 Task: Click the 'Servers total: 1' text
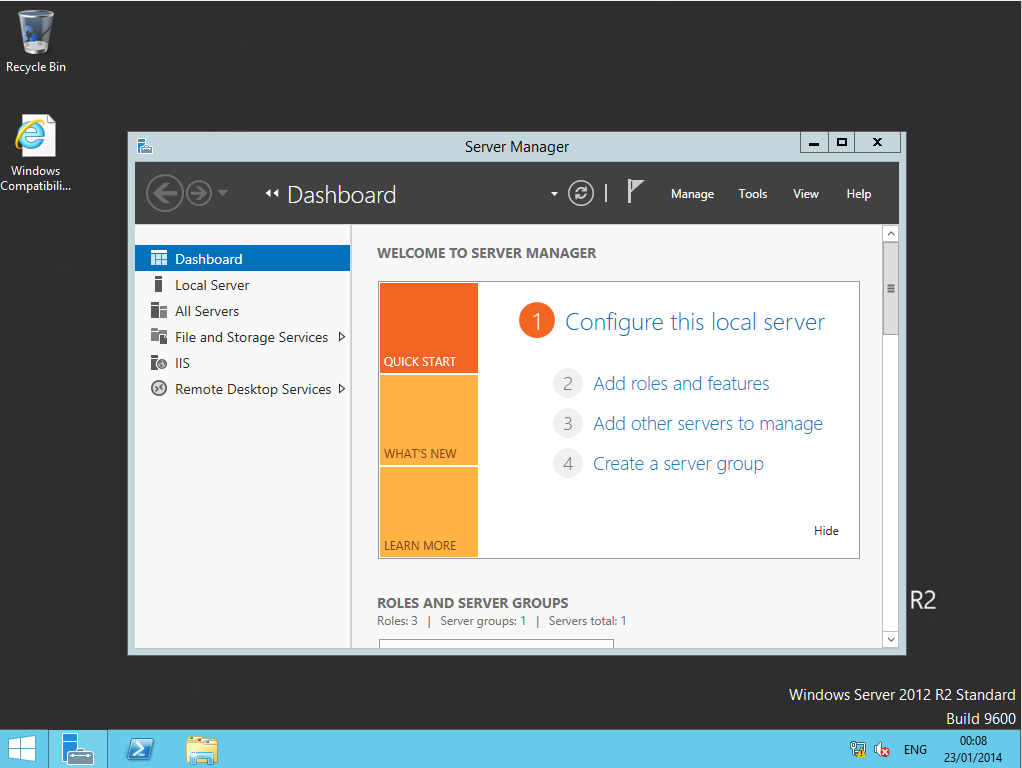click(x=587, y=621)
